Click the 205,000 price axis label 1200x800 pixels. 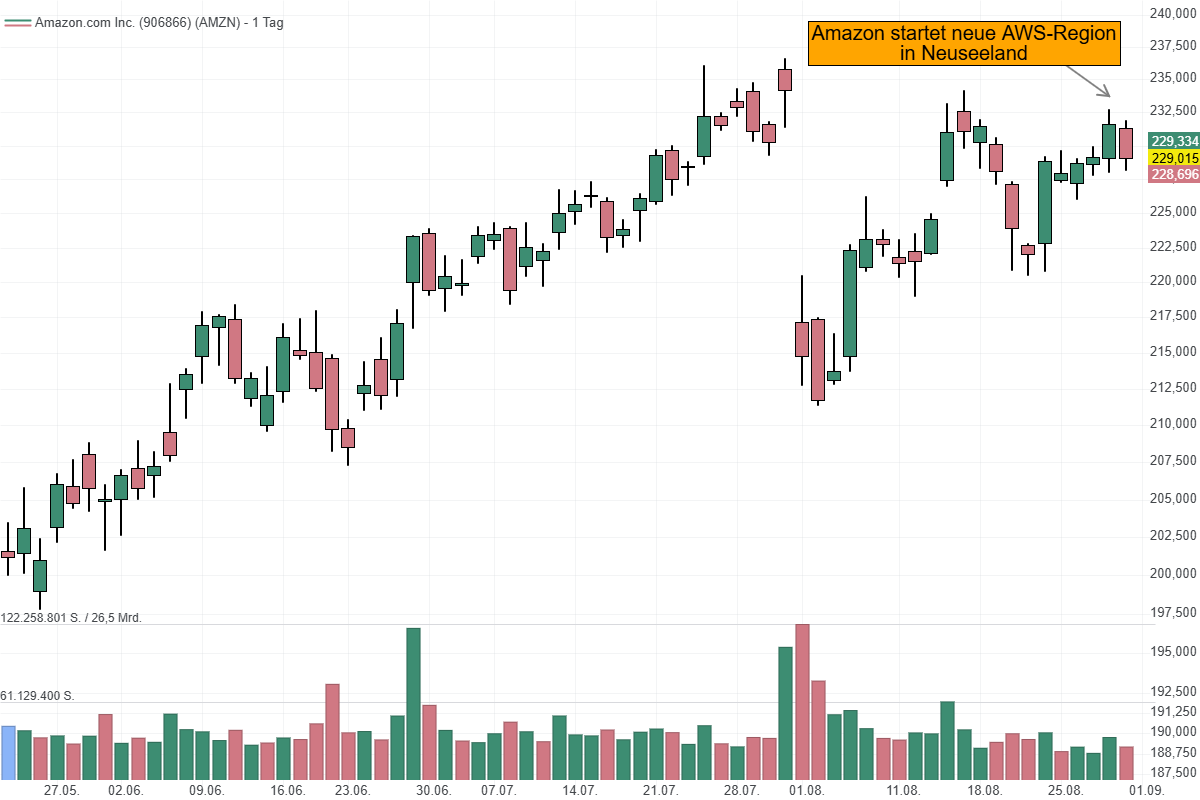pyautogui.click(x=1174, y=498)
